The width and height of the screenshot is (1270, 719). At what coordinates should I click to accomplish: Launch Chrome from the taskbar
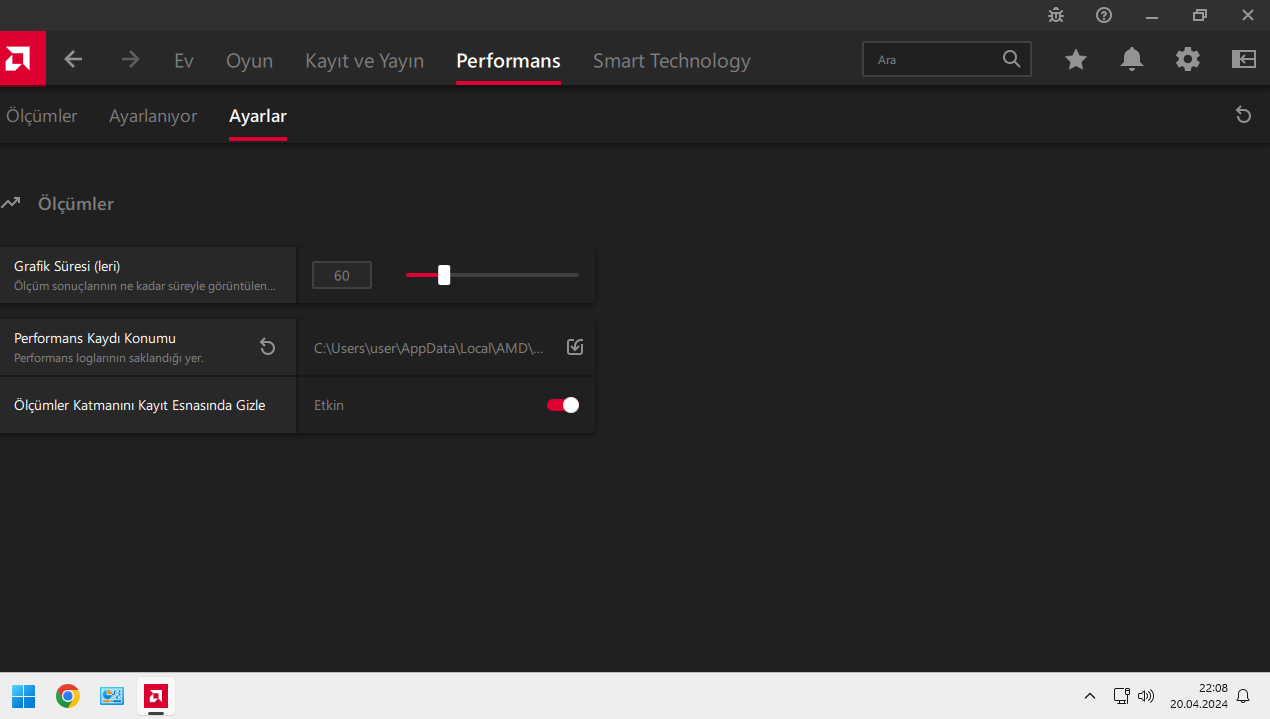click(68, 696)
